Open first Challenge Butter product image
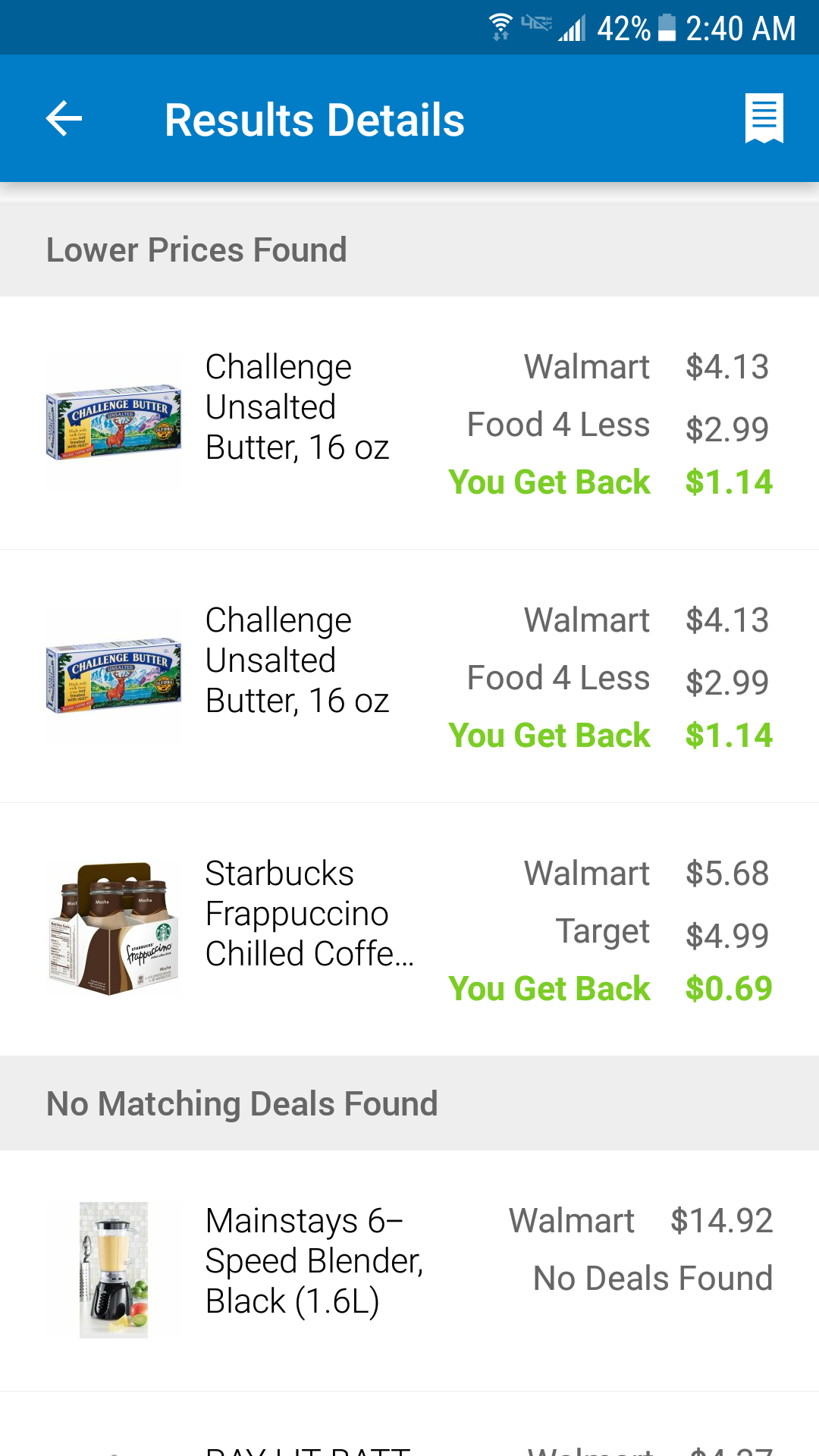 (x=114, y=422)
